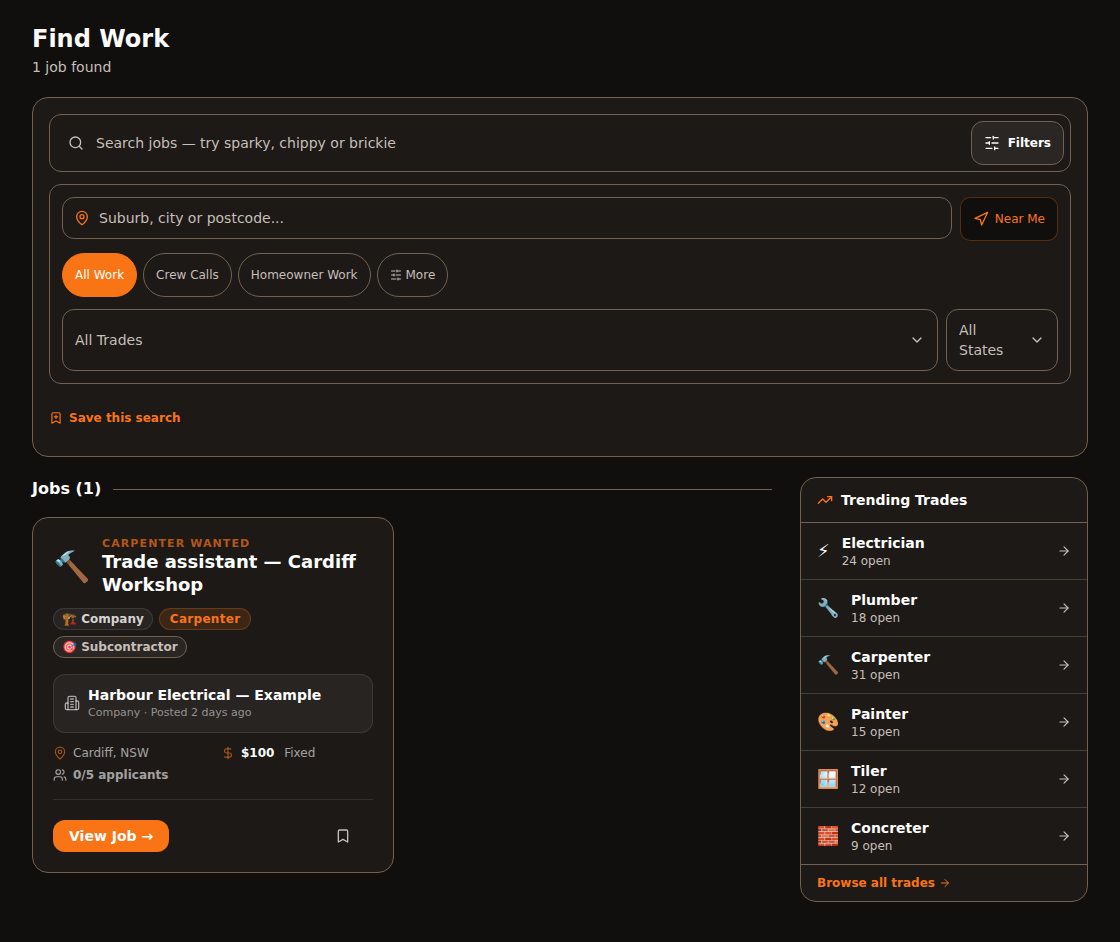This screenshot has height=942, width=1120.
Task: Click the arrow on the Painter row
Action: tap(1064, 723)
